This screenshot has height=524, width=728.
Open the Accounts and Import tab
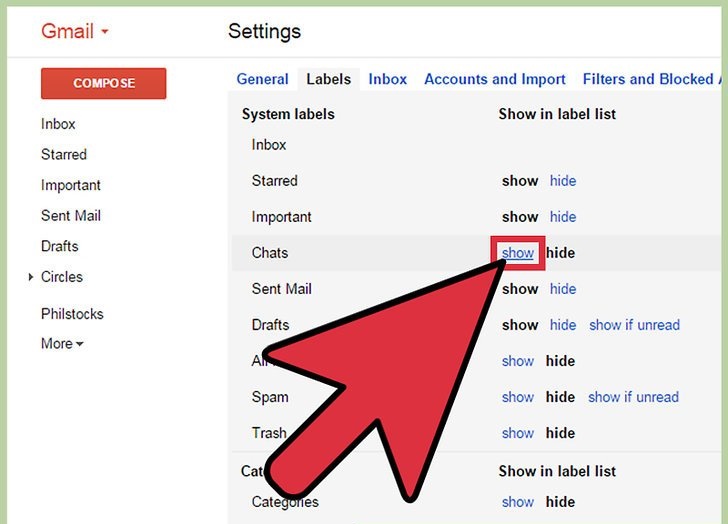[x=495, y=79]
